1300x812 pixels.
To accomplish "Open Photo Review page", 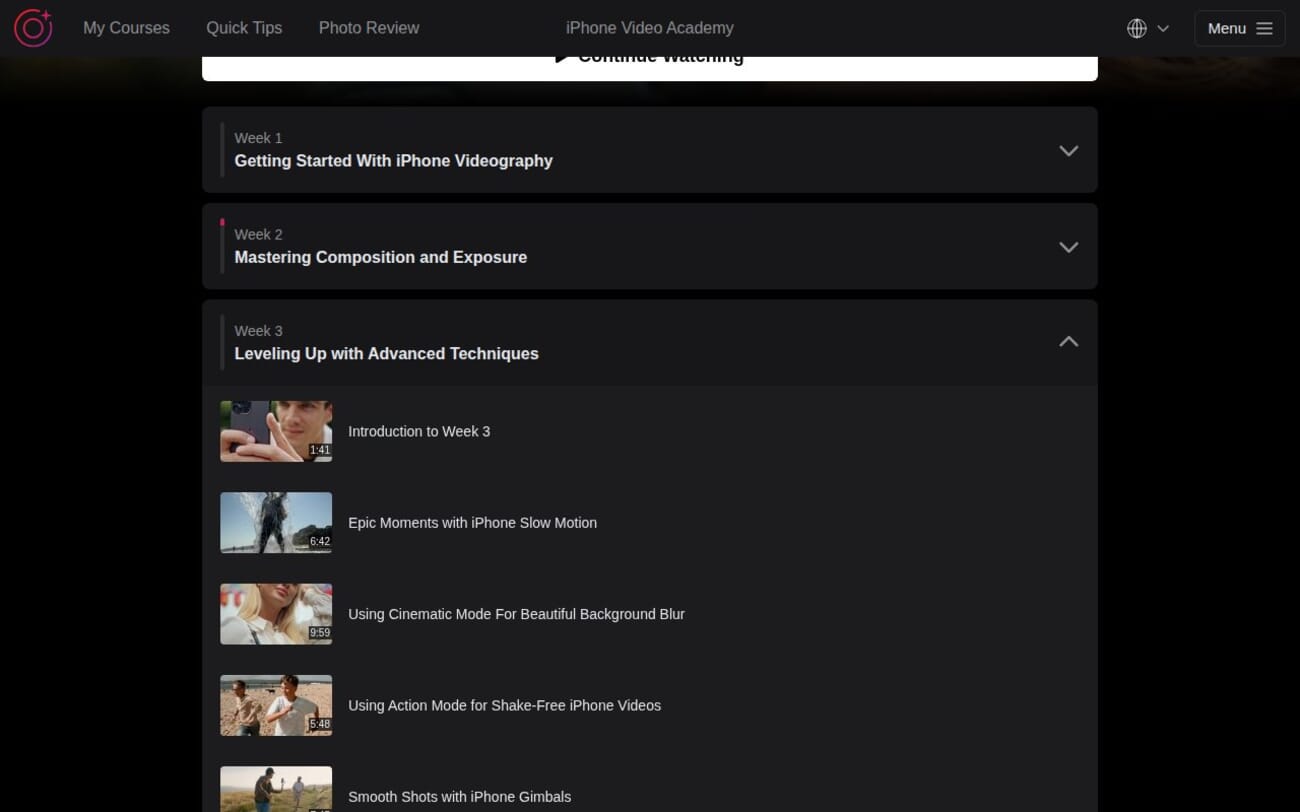I will tap(369, 28).
